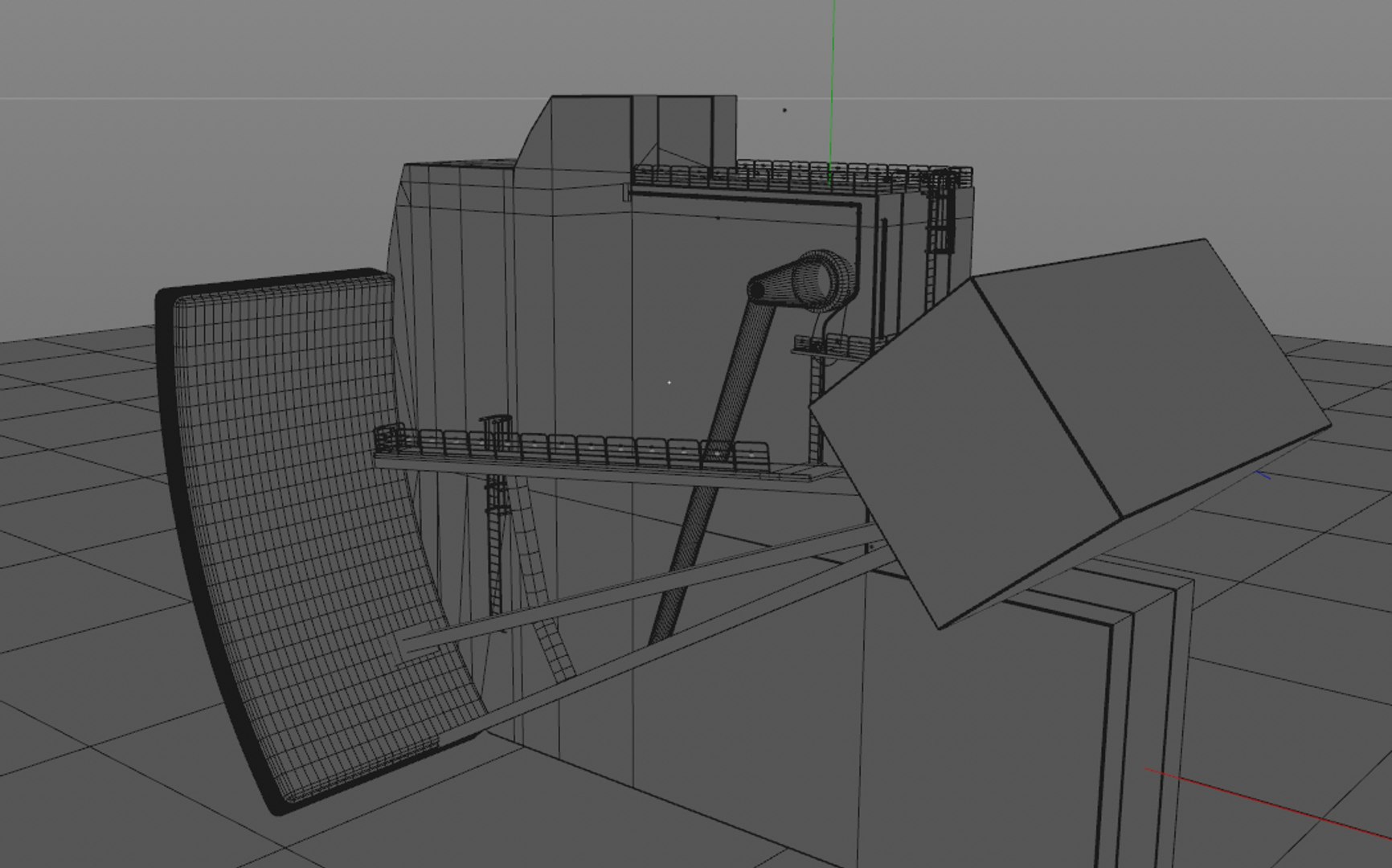The image size is (1392, 868).
Task: Select the rooftop railing platform
Action: pos(801,177)
